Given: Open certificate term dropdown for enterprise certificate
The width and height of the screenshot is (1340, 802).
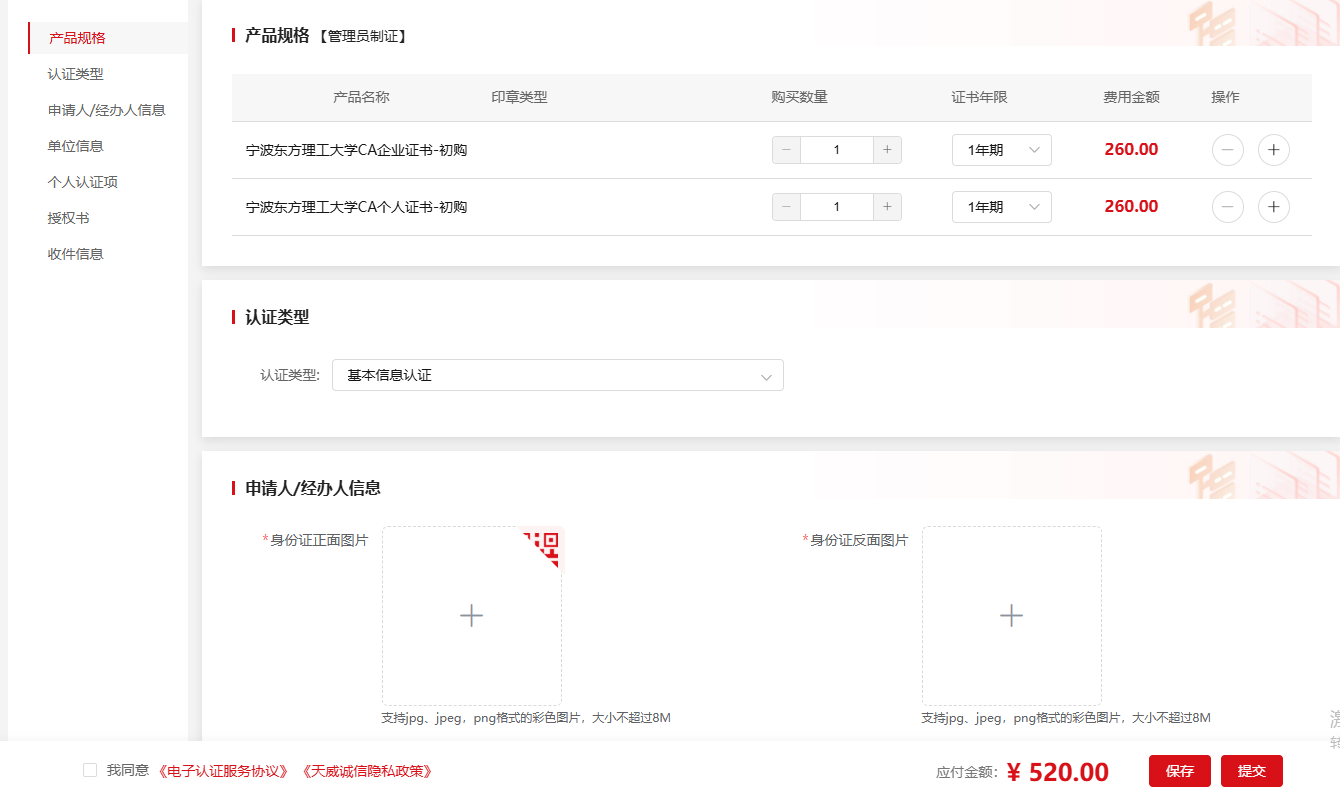Looking at the screenshot, I should tap(1001, 150).
